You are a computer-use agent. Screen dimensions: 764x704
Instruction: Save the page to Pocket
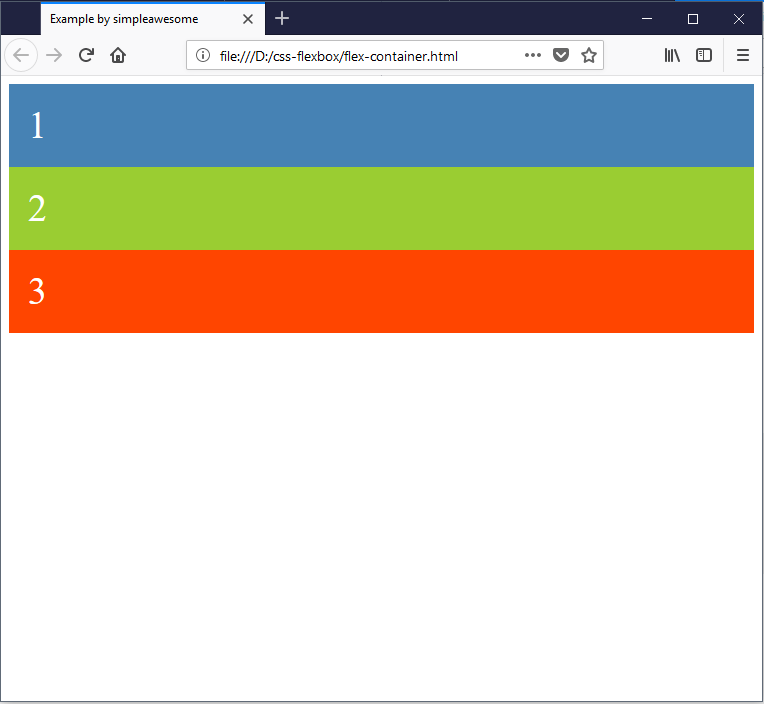tap(561, 55)
